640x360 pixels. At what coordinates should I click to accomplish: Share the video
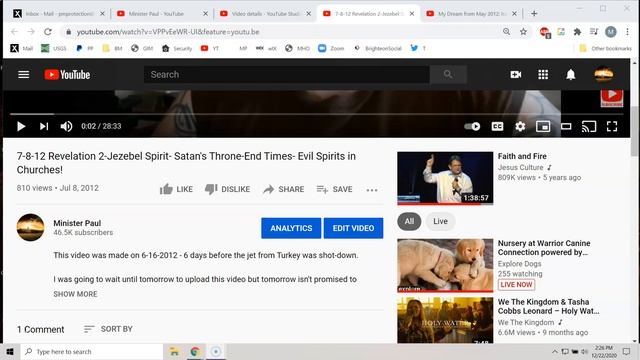284,189
